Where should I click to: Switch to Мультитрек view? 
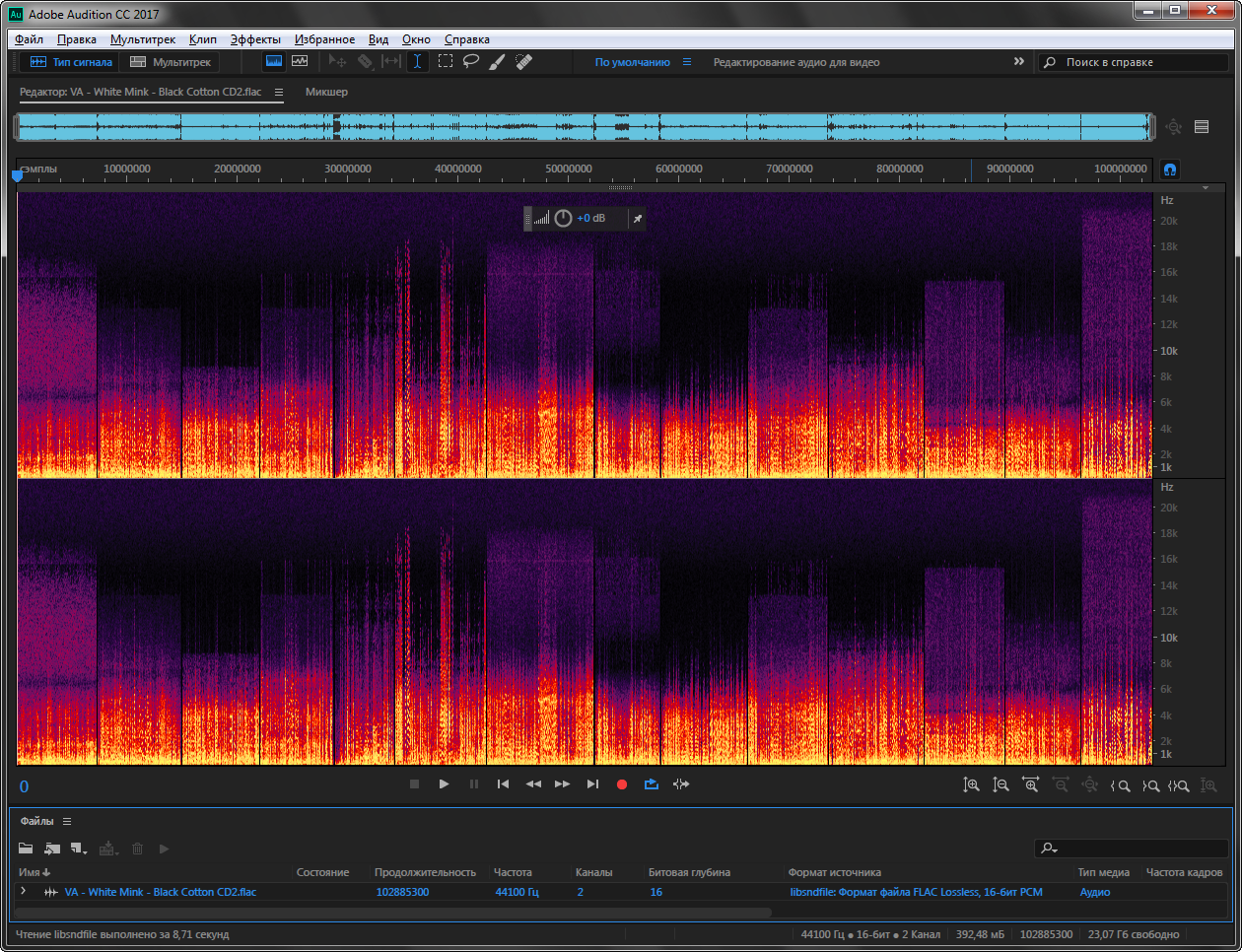172,62
